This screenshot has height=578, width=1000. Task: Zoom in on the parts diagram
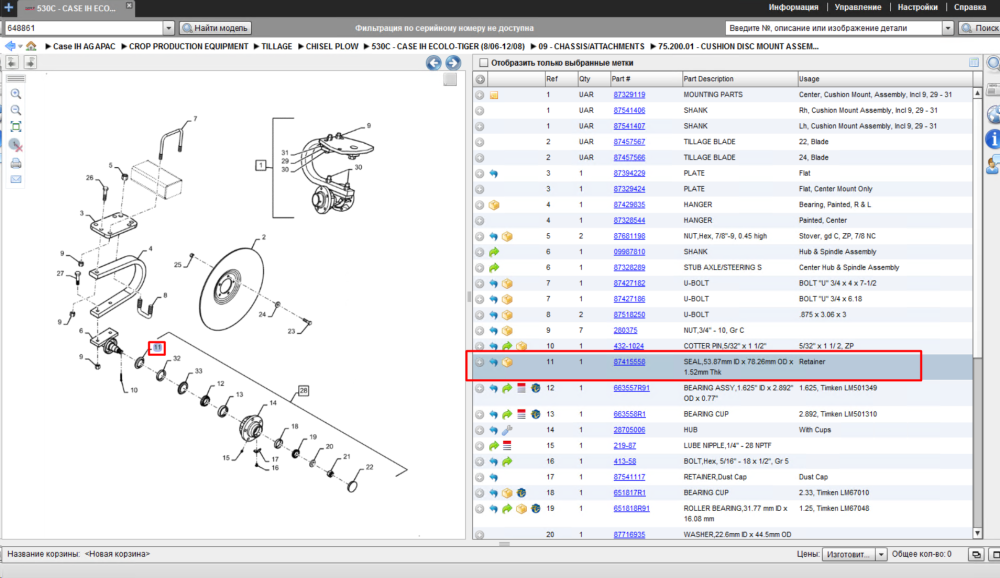[16, 94]
